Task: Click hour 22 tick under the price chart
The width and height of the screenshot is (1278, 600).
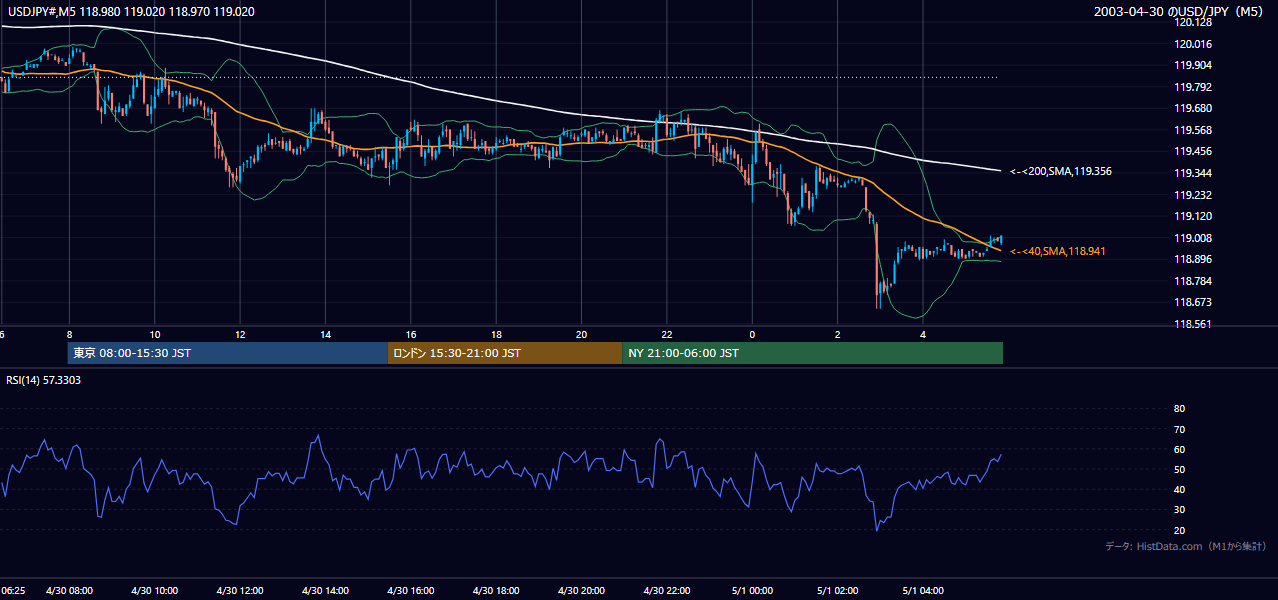Action: [x=666, y=334]
